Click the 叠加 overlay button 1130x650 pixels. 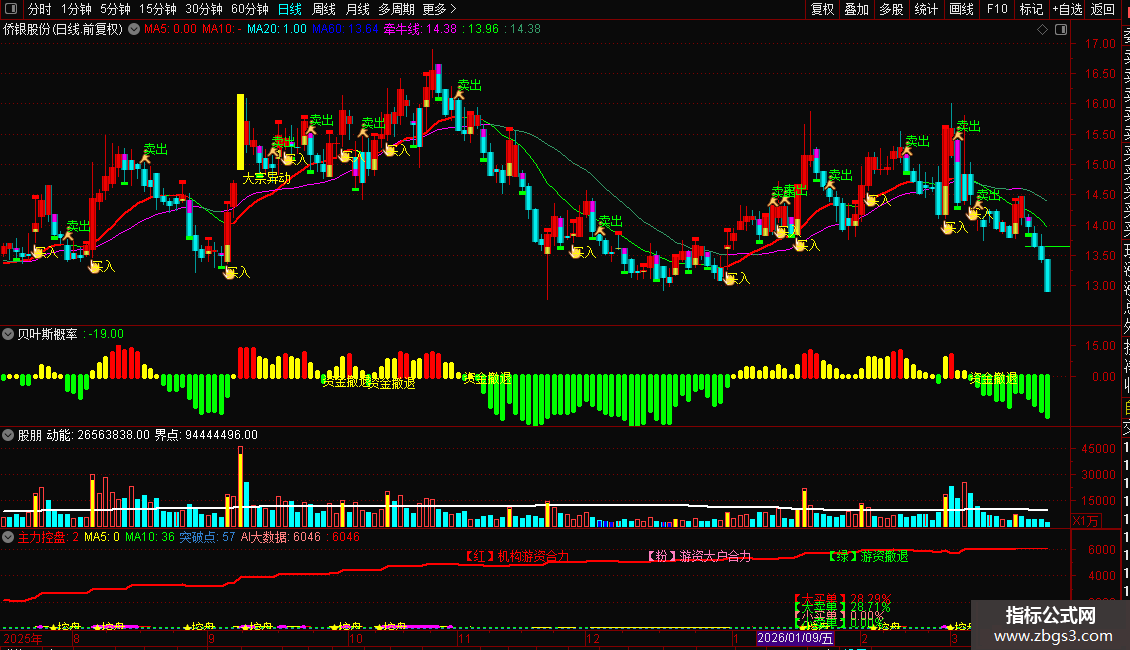click(x=857, y=9)
